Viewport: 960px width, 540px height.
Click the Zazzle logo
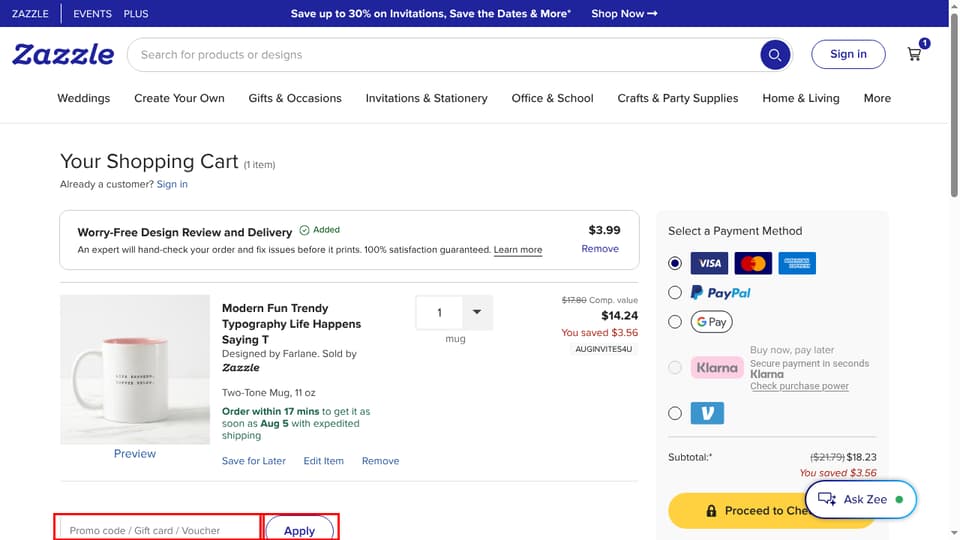(63, 54)
